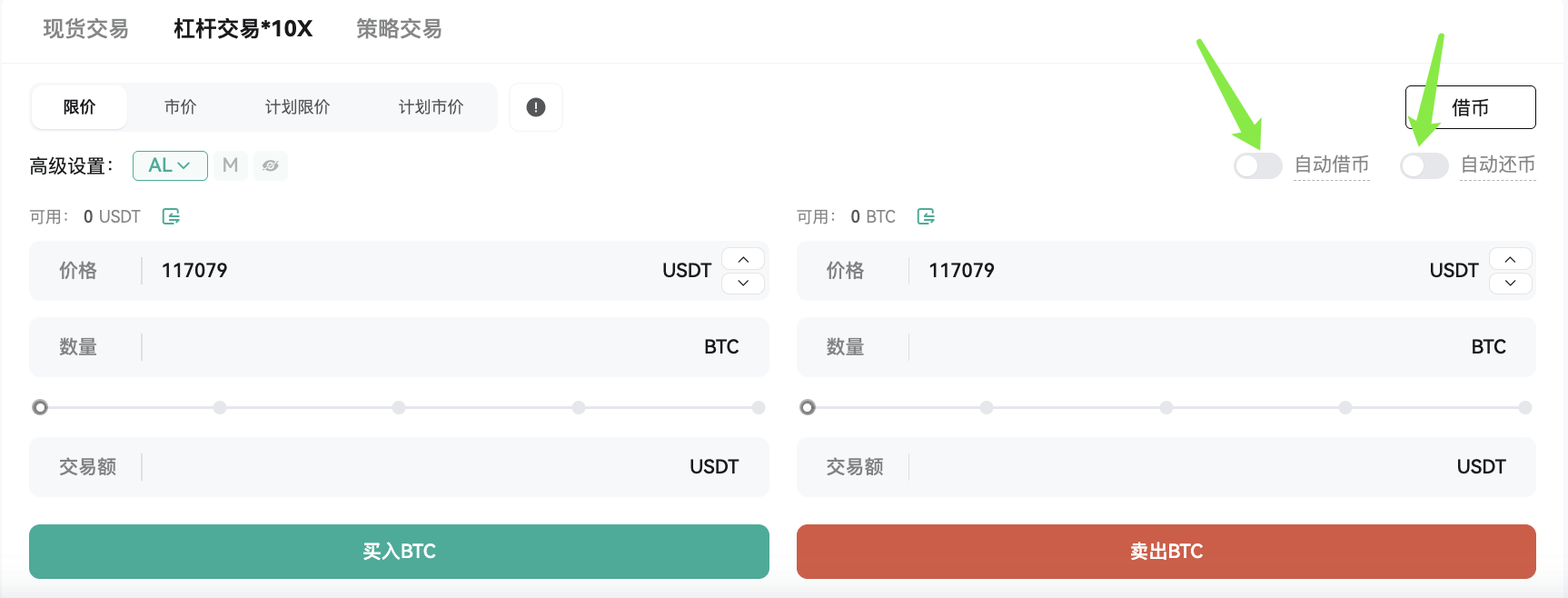
Task: Select the 计划市价 order tab
Action: tap(432, 106)
